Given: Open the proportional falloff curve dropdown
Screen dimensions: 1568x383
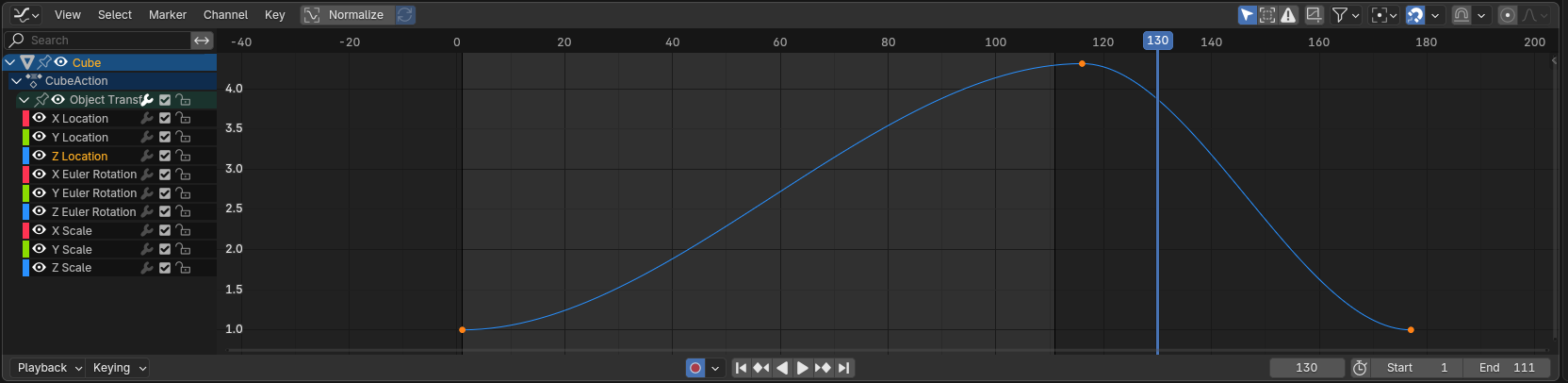Looking at the screenshot, I should coord(1535,15).
